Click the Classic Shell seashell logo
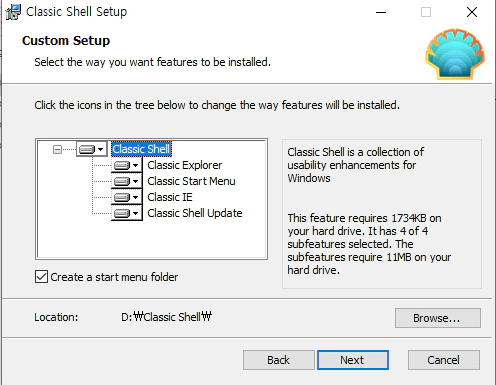This screenshot has width=496, height=385. (455, 54)
